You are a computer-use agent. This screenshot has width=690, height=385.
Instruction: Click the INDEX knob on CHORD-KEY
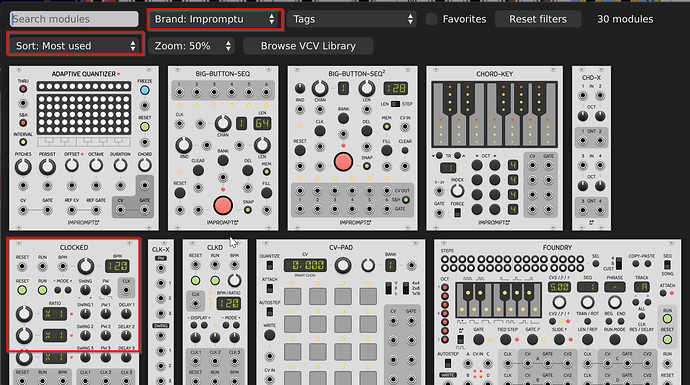[x=457, y=191]
